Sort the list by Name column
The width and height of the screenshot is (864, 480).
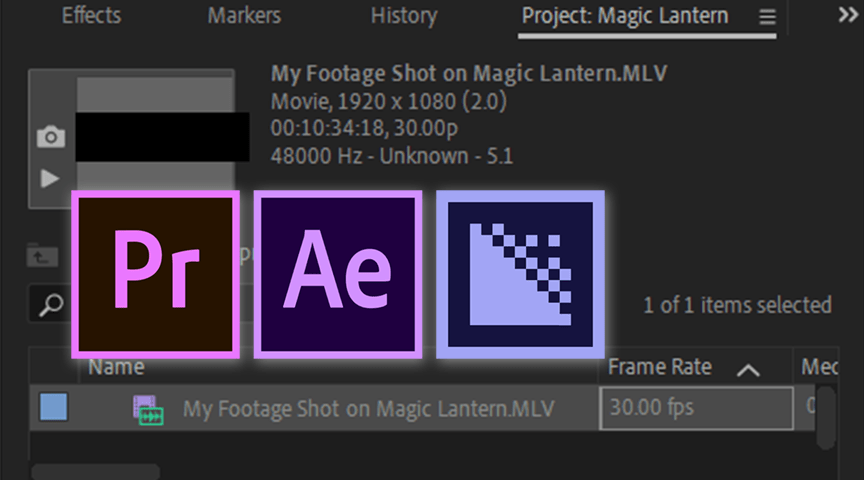tap(115, 368)
